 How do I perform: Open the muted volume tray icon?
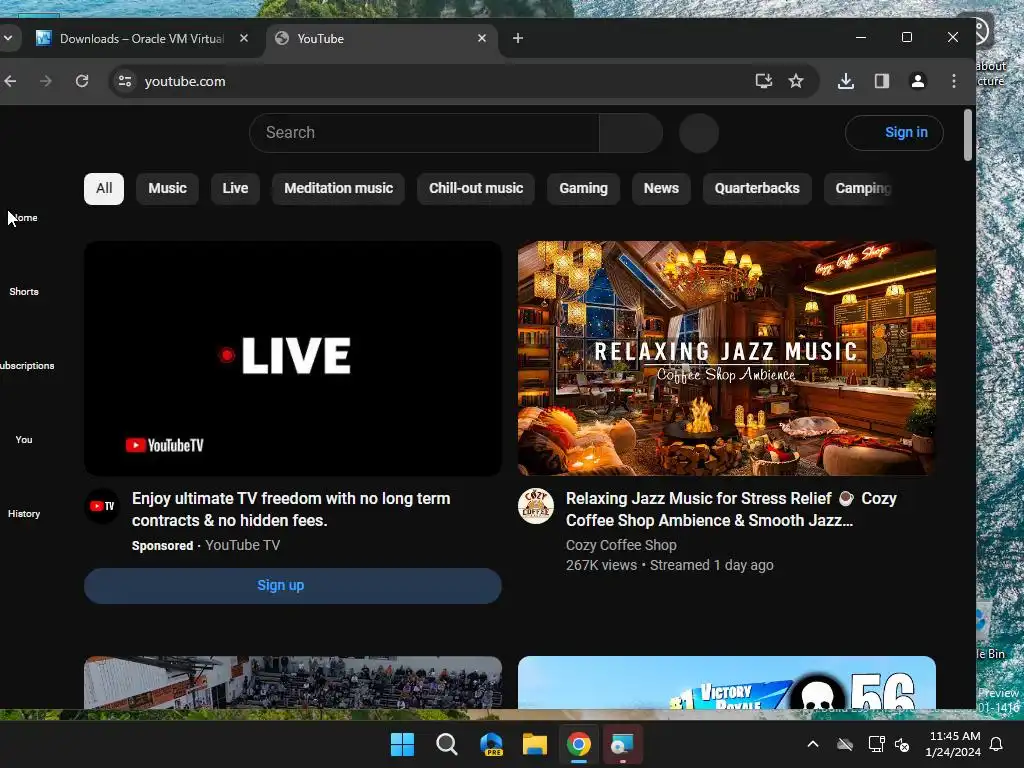[x=902, y=744]
